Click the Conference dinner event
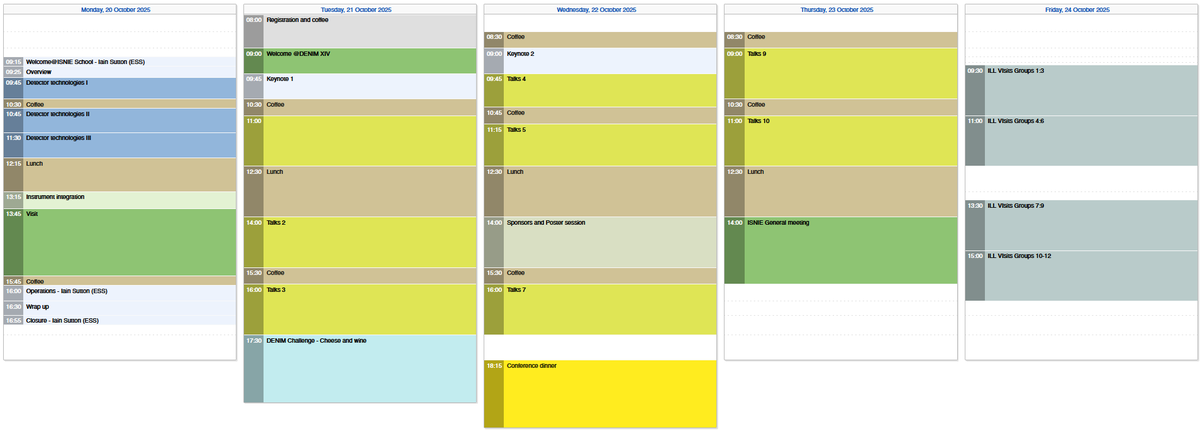The height and width of the screenshot is (435, 1200). click(x=610, y=393)
